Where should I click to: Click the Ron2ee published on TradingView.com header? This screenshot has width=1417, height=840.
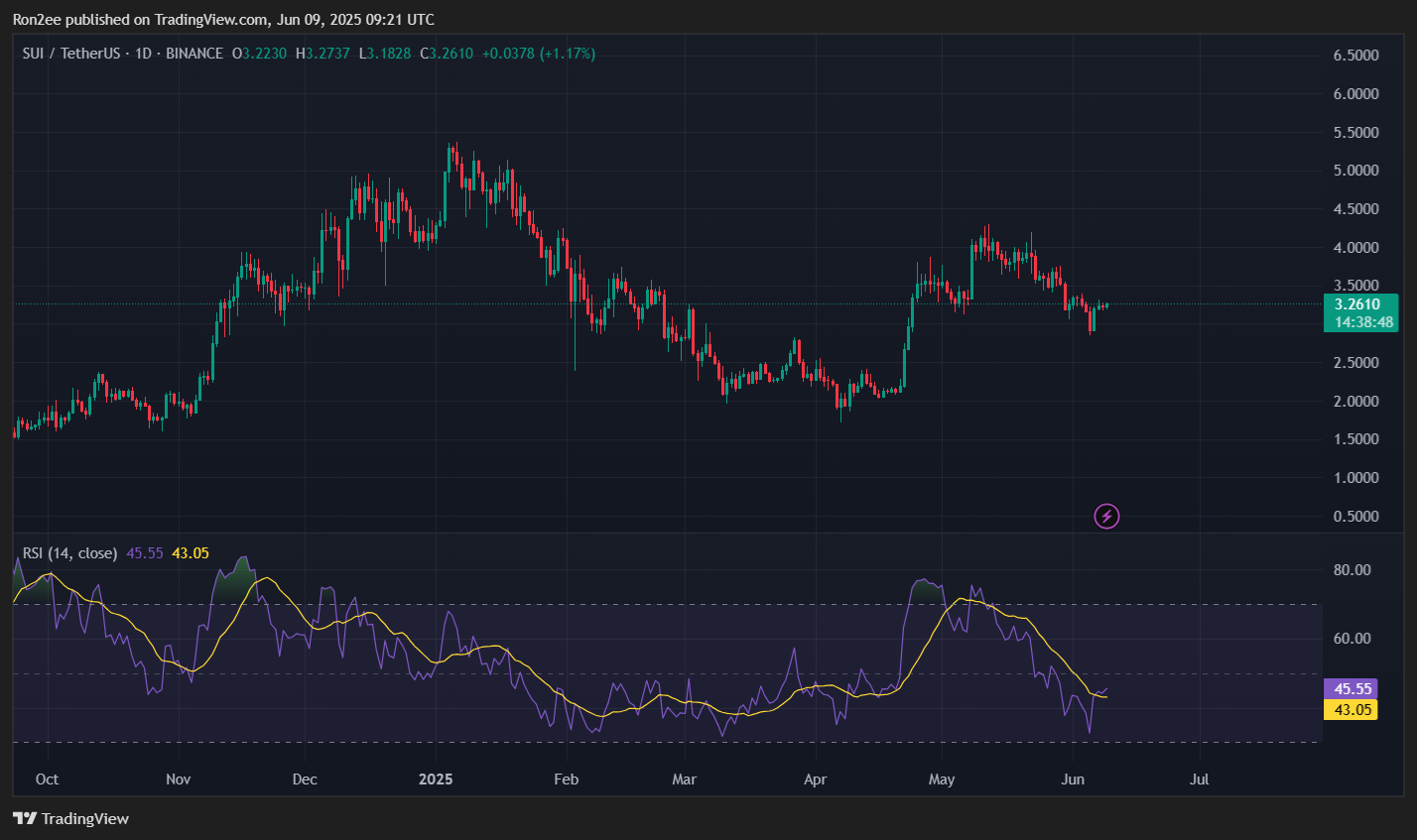click(222, 20)
